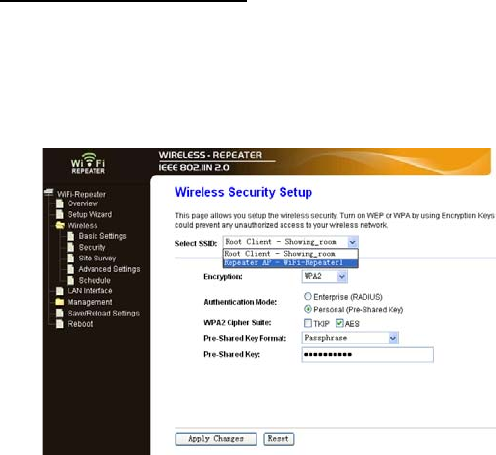Screen dimensions: 496x455
Task: Open Pre-Shared Key Format Passphrase dropdown
Action: coord(350,338)
